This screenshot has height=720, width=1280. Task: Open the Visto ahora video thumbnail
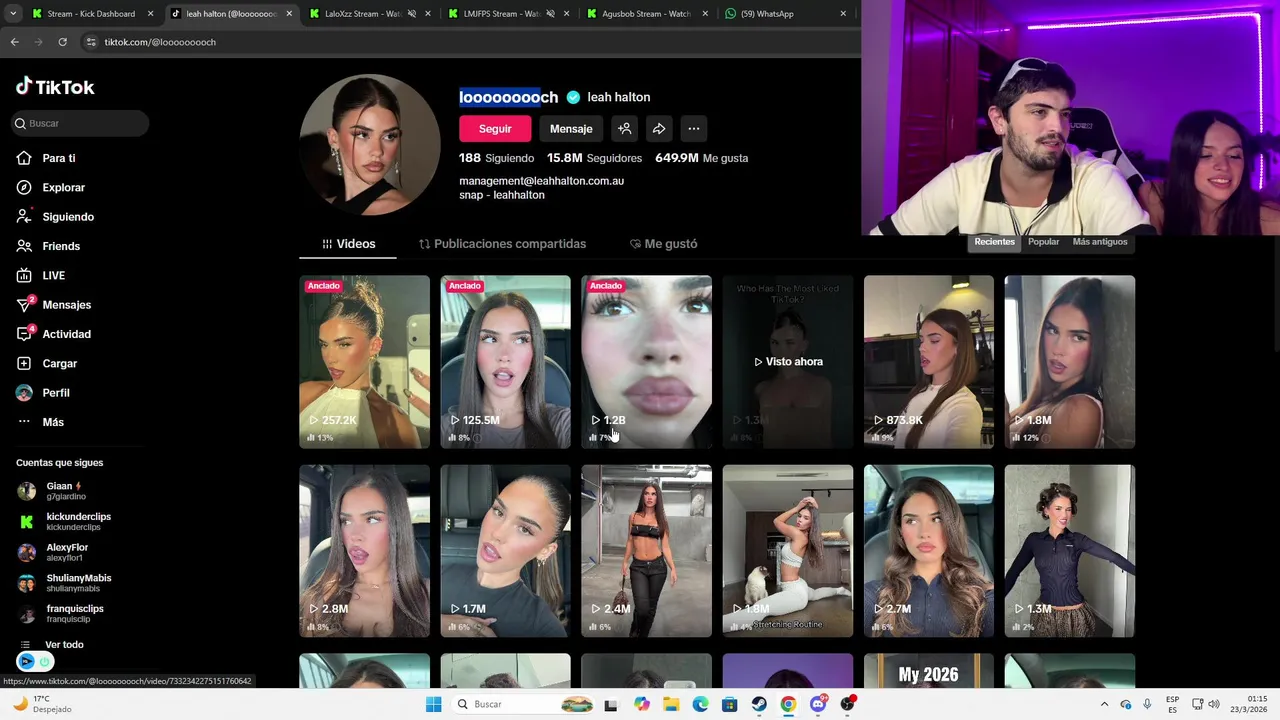[x=788, y=362]
